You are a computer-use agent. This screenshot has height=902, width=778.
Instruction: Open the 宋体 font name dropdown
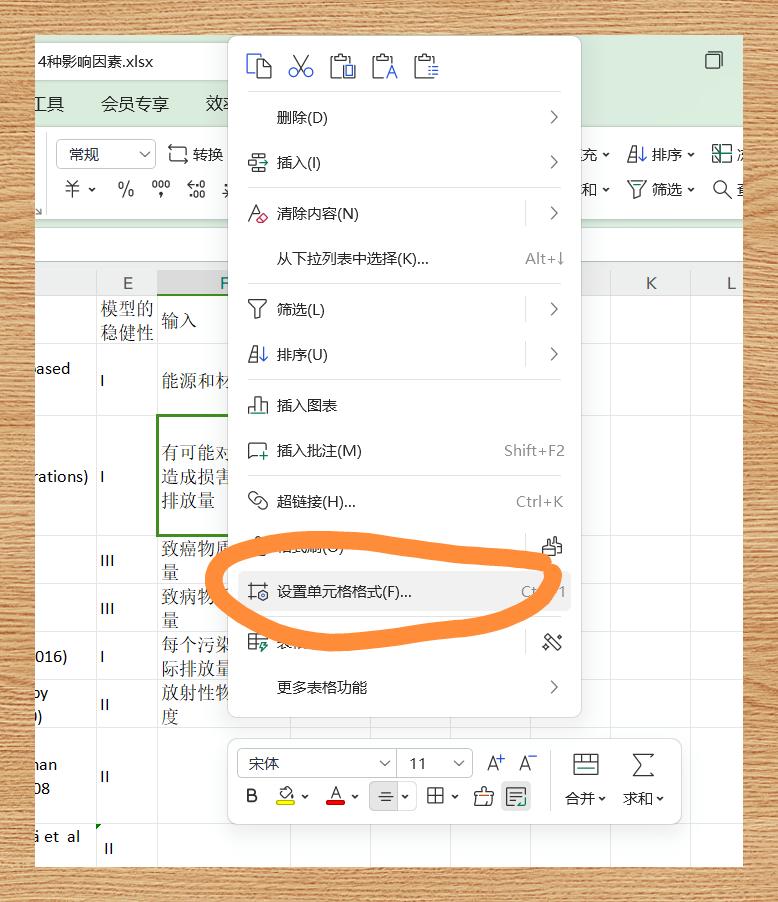click(316, 763)
